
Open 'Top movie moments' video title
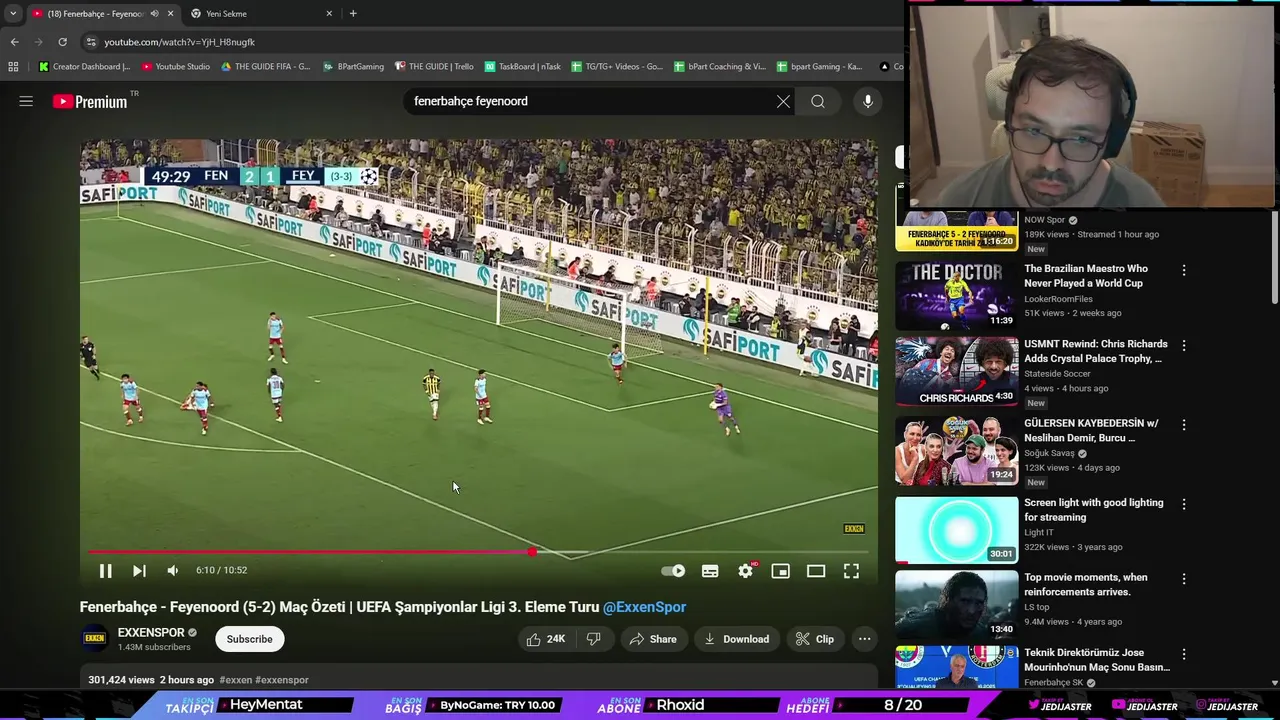1085,584
